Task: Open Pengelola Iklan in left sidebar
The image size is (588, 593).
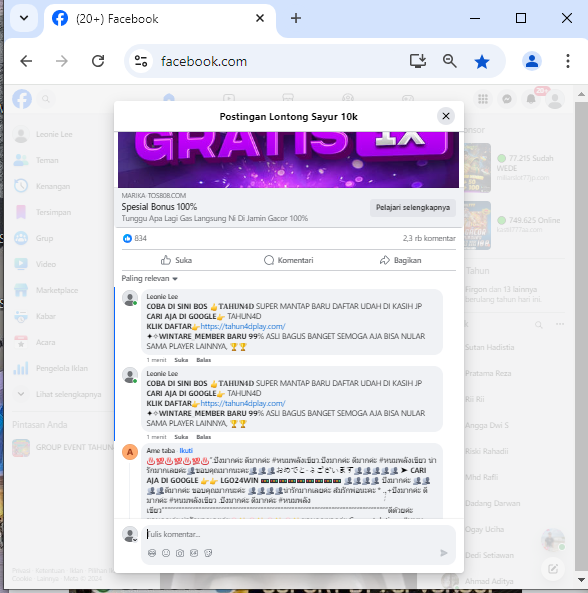Action: [61, 368]
